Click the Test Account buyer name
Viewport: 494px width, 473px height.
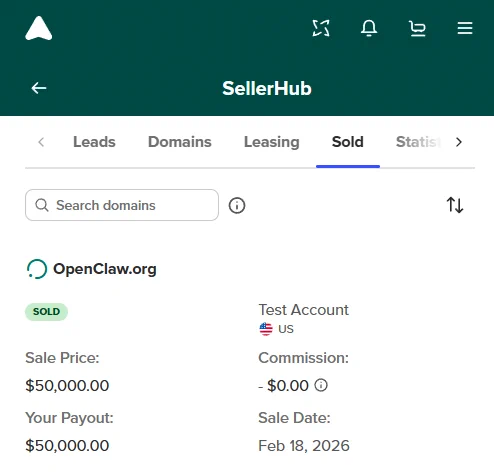click(x=304, y=310)
